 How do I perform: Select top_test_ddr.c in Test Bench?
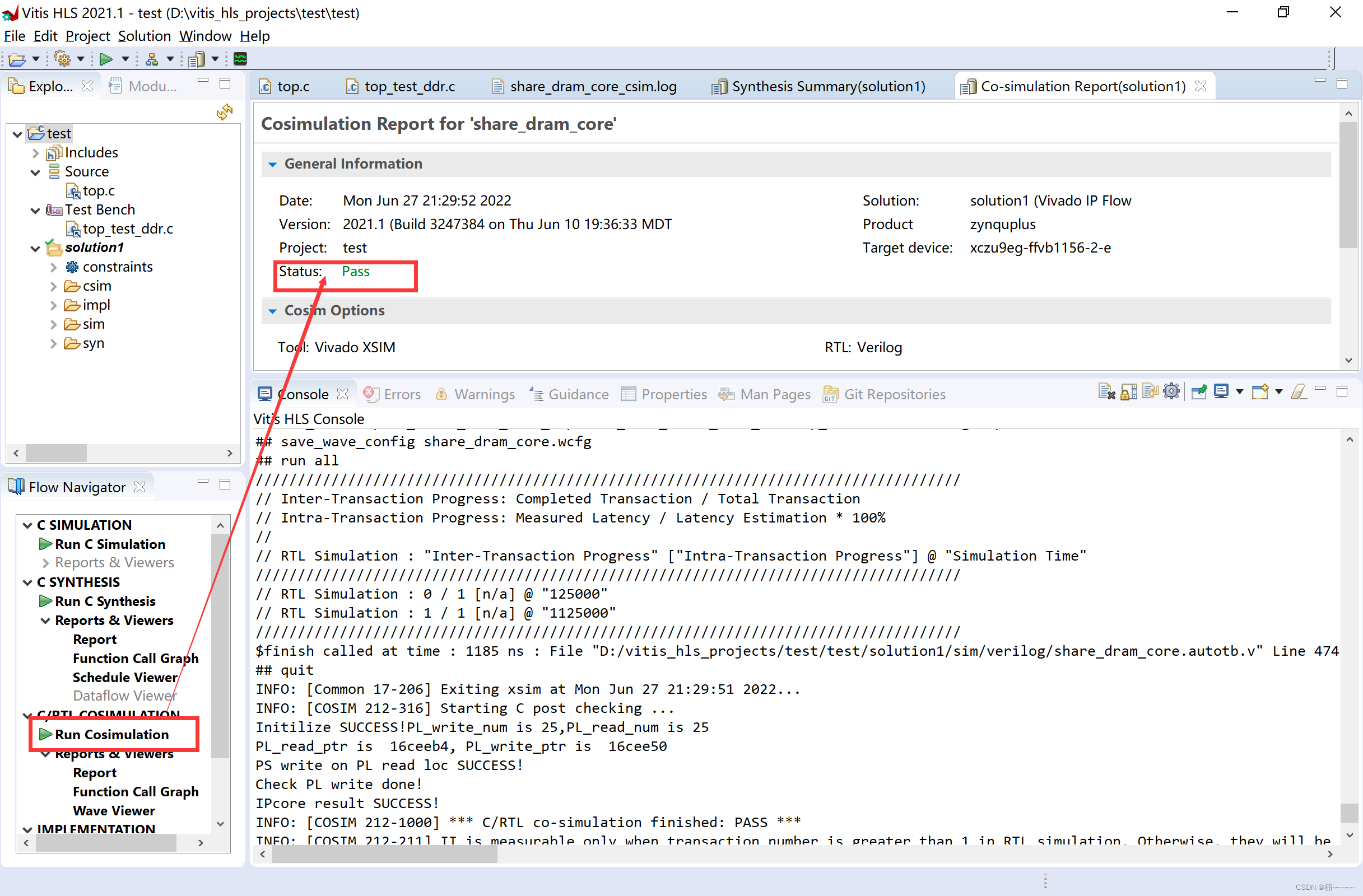tap(127, 229)
